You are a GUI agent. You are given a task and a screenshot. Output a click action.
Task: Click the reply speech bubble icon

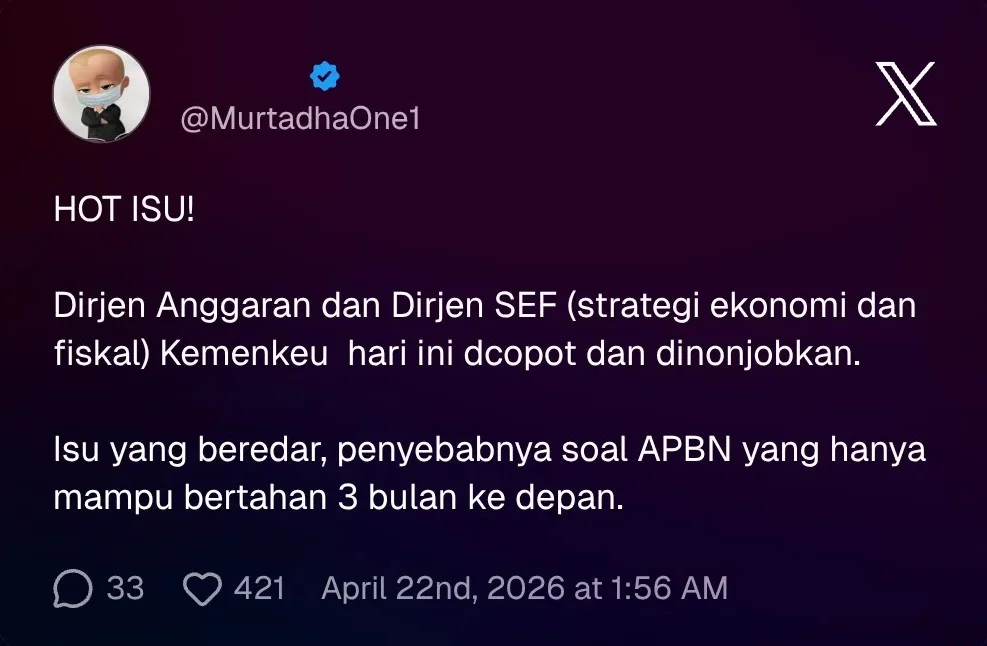point(73,588)
